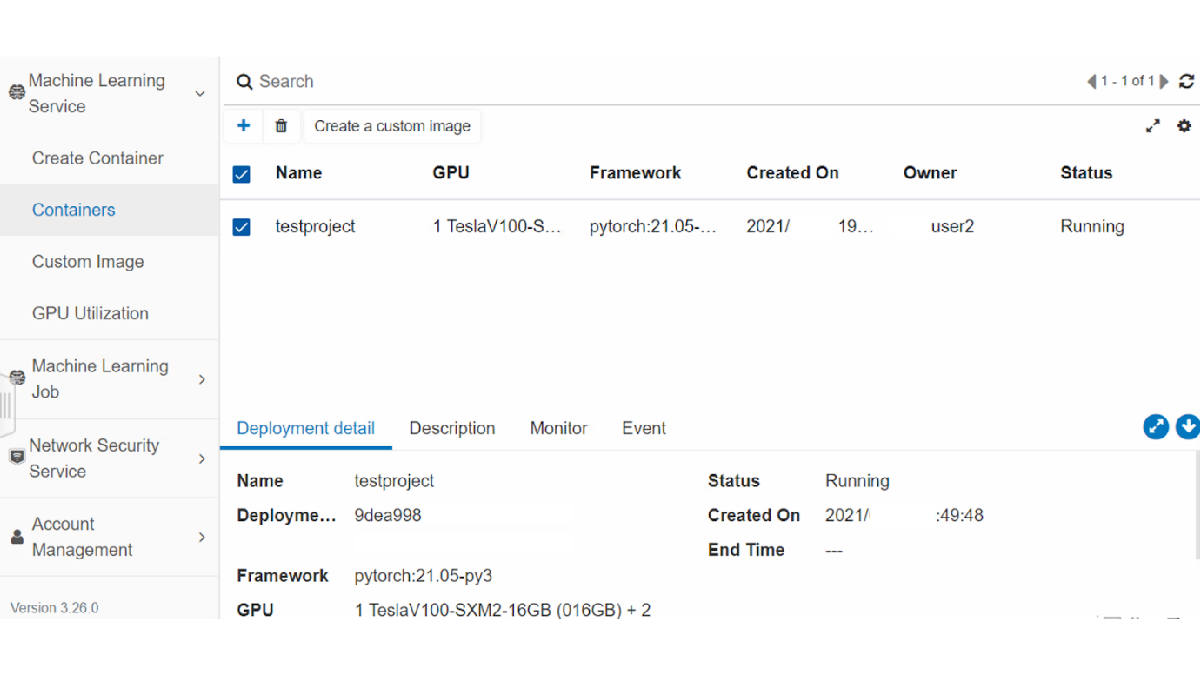Image resolution: width=1200 pixels, height=675 pixels.
Task: Open GPU Utilization in sidebar
Action: [x=90, y=313]
